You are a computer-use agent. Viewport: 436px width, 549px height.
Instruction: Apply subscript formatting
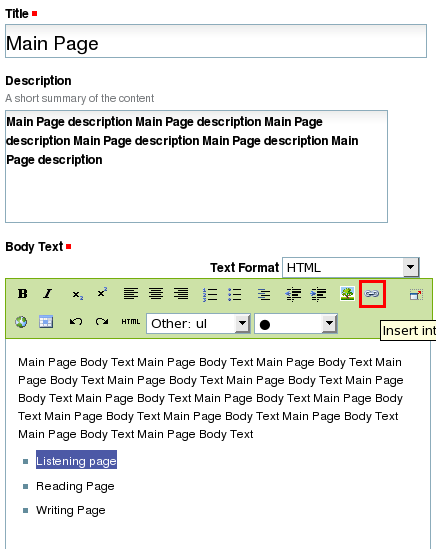77,294
